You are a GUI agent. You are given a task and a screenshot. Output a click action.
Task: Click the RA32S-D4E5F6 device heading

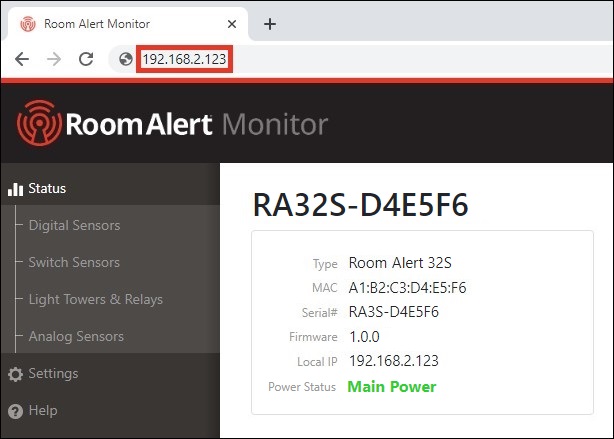(361, 205)
